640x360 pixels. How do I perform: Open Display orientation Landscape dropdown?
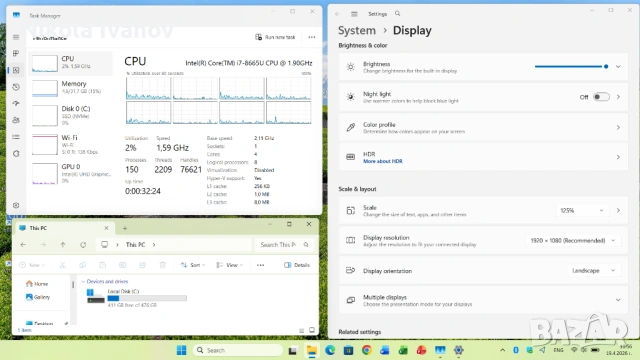(593, 271)
